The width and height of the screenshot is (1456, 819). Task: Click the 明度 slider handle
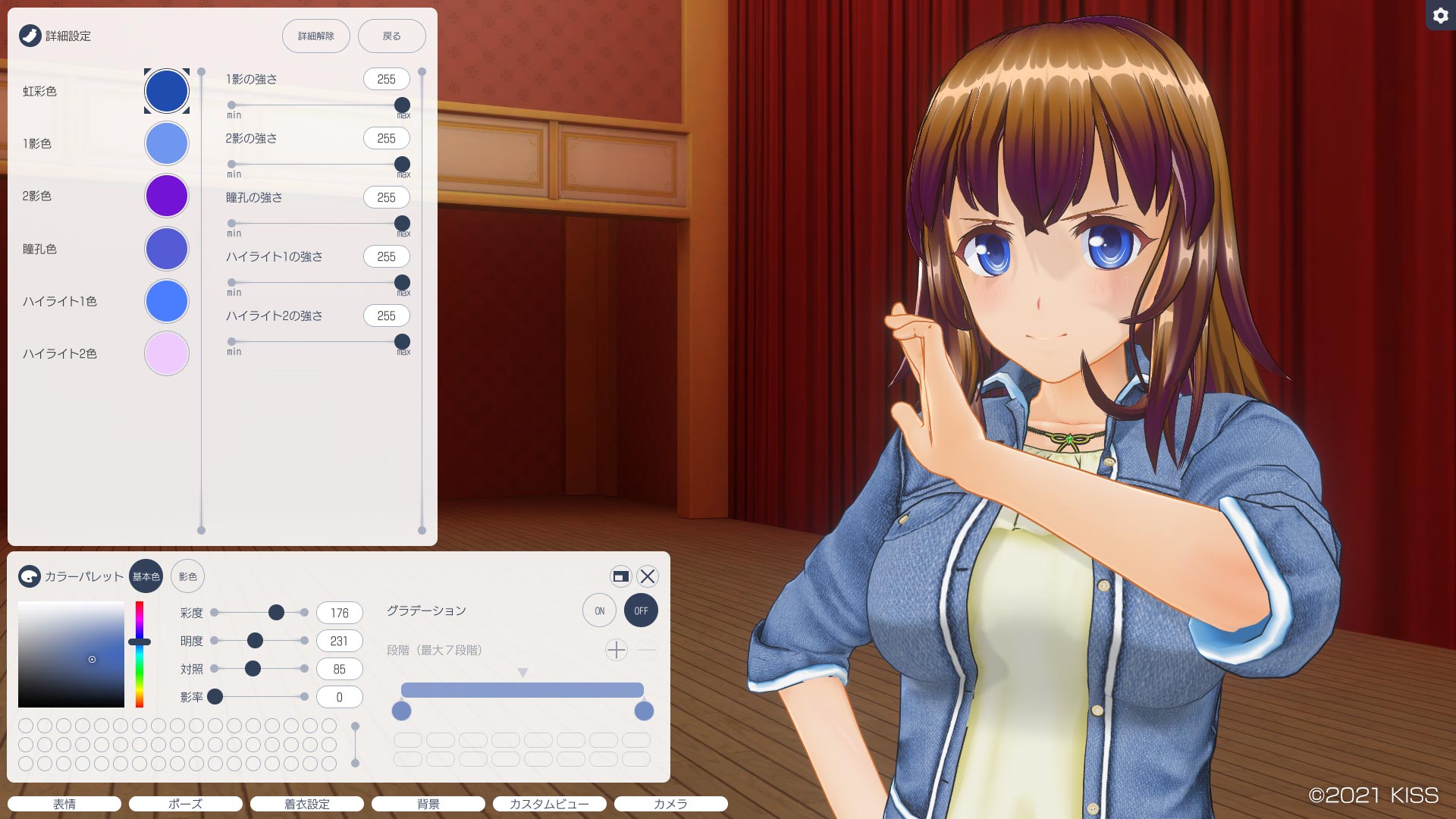tap(256, 640)
